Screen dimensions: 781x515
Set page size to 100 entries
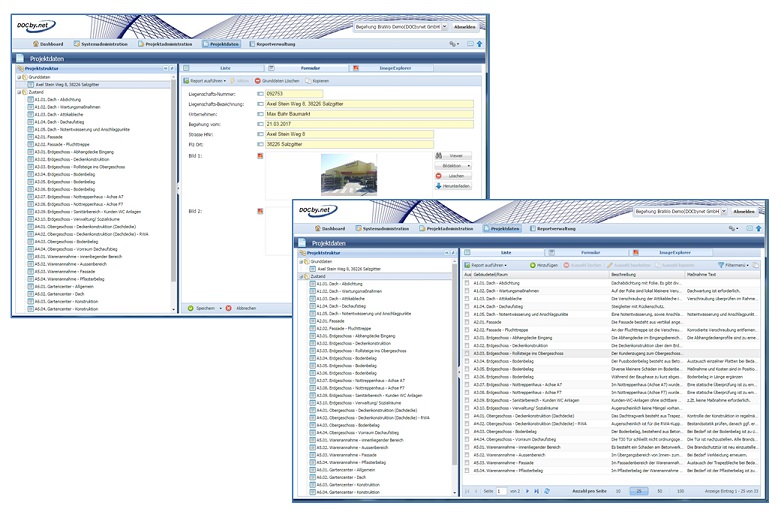pyautogui.click(x=680, y=491)
